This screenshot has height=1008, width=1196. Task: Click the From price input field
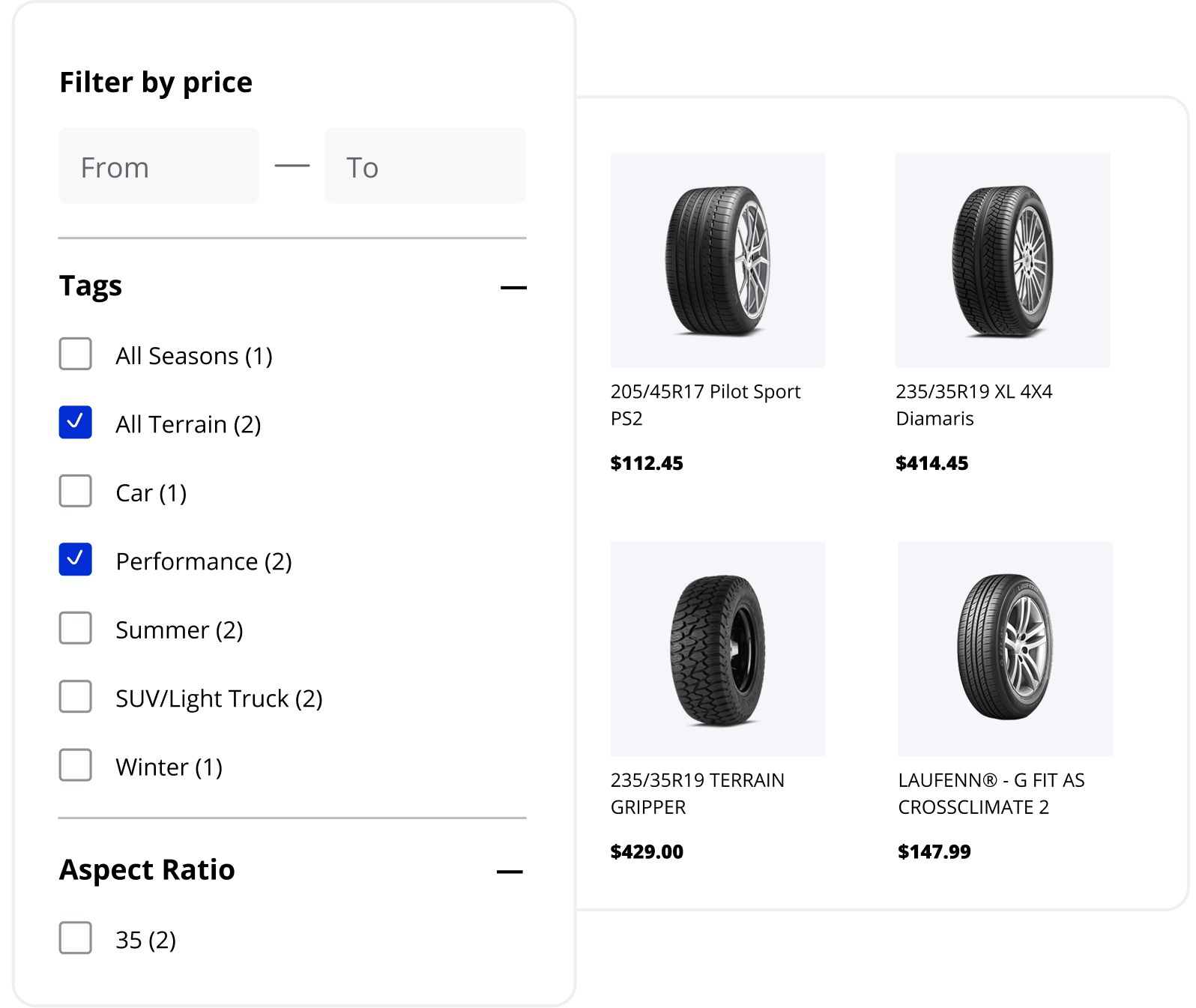[x=159, y=166]
